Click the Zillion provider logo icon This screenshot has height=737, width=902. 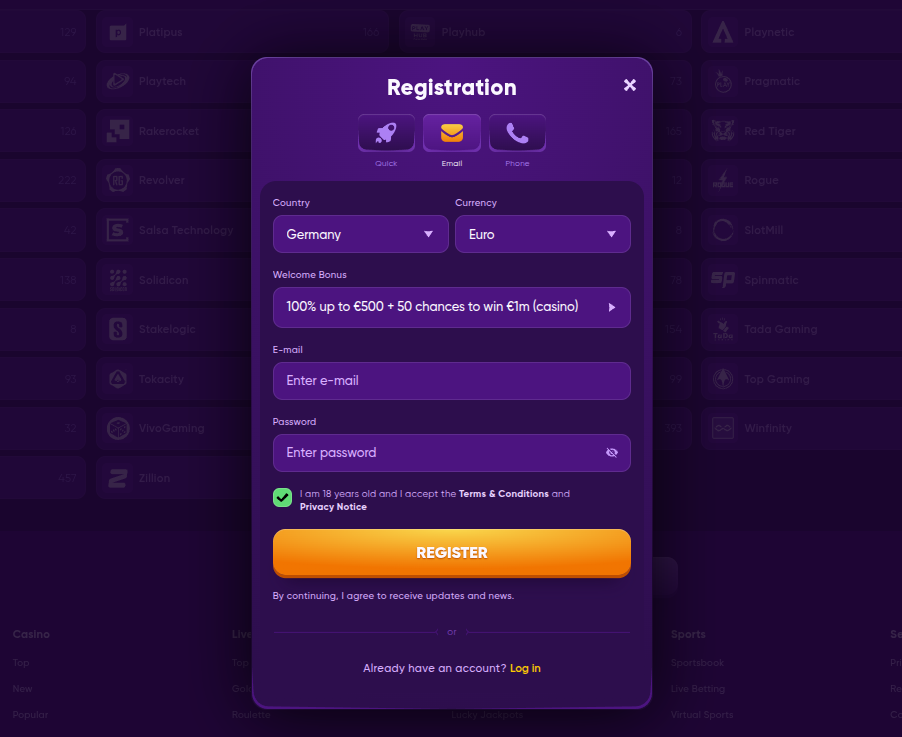pyautogui.click(x=118, y=478)
